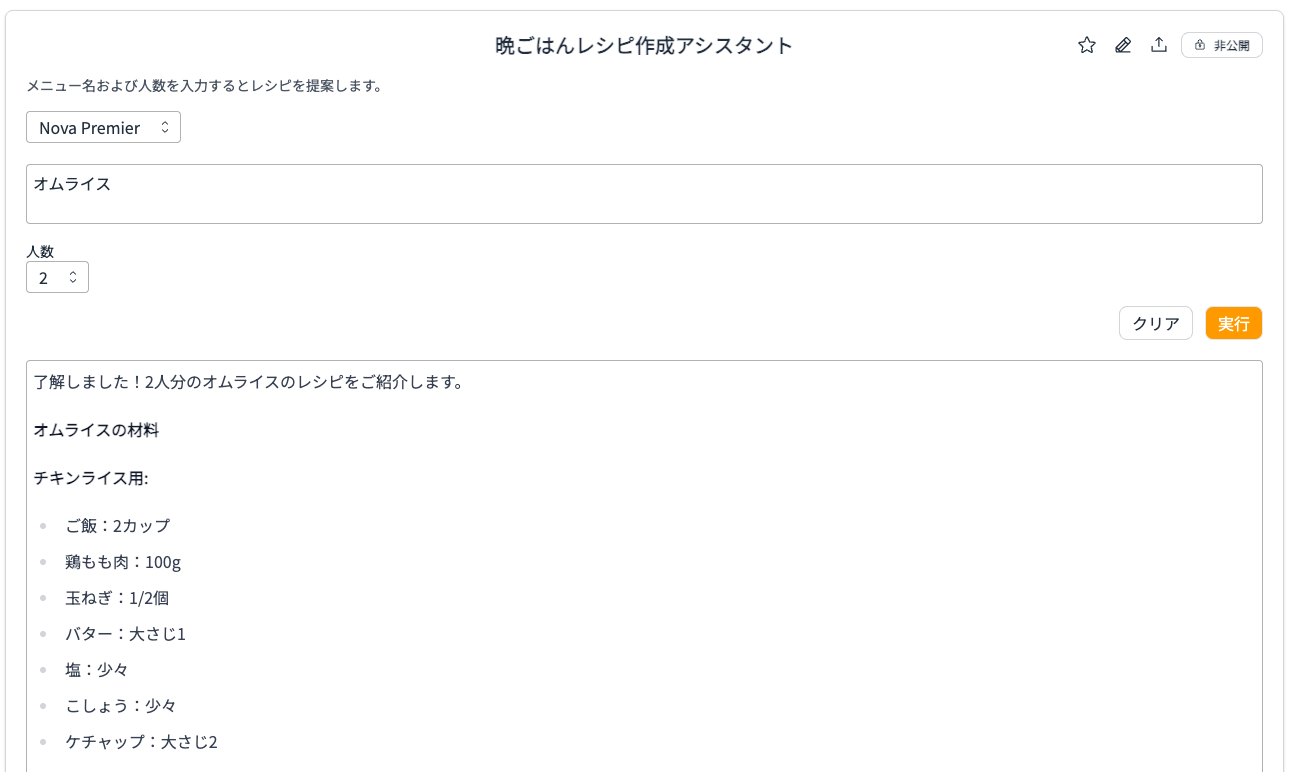Click the ケチャップ：大さじ2 ingredient line
The height and width of the screenshot is (772, 1289).
[x=141, y=742]
